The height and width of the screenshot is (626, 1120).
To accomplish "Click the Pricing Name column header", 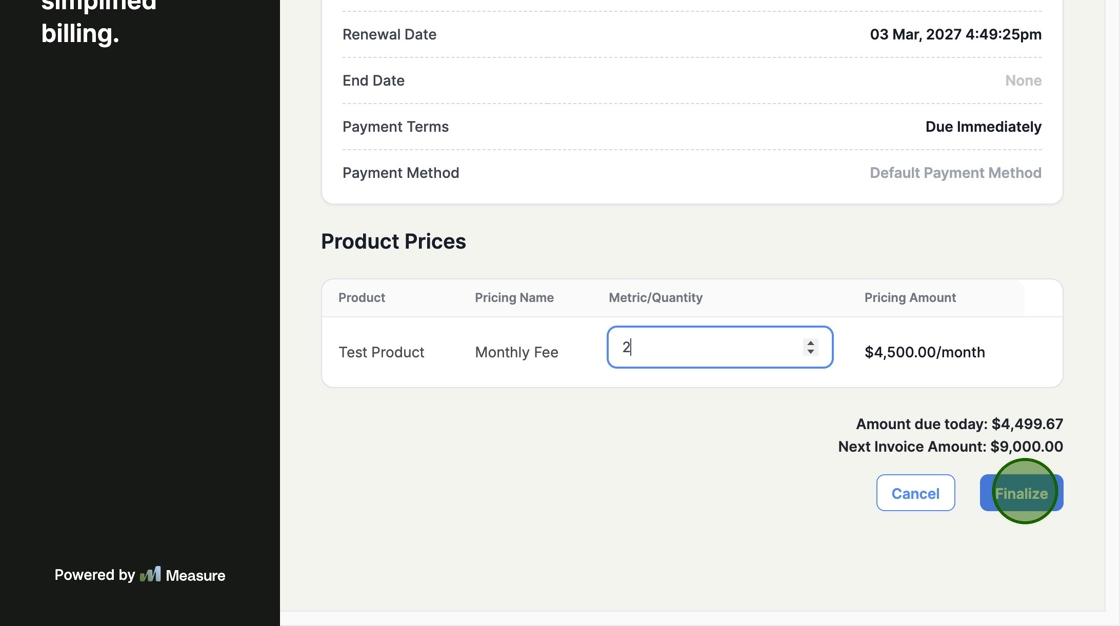I will [x=514, y=297].
